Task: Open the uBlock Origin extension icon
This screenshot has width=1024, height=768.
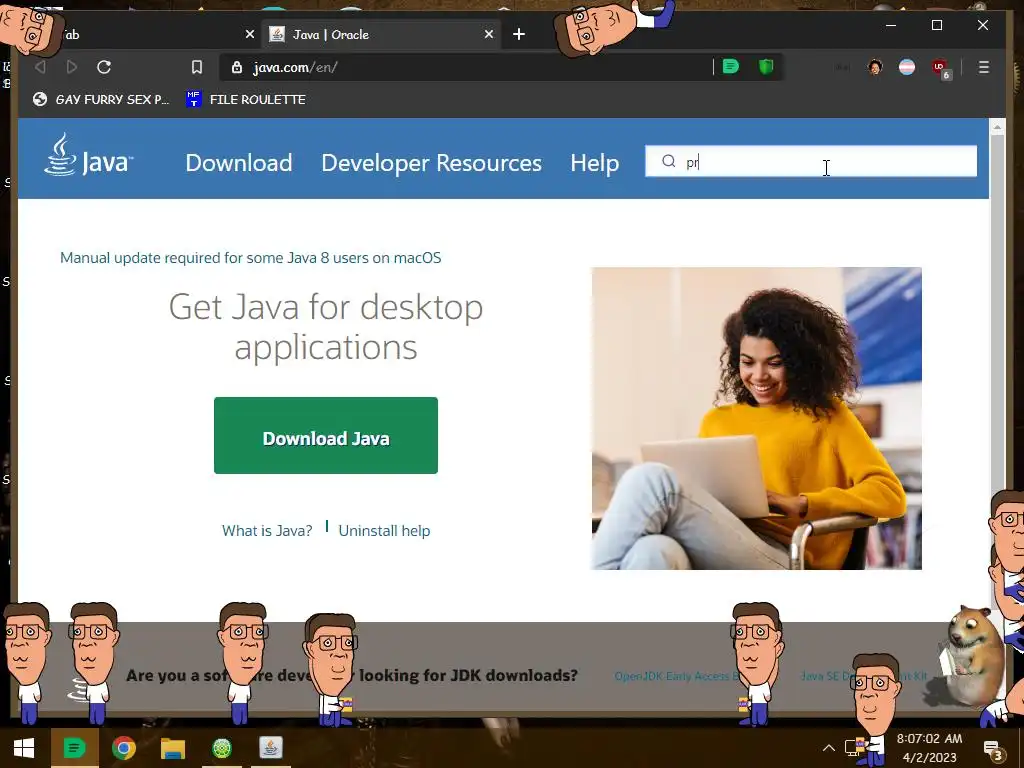Action: [x=940, y=68]
